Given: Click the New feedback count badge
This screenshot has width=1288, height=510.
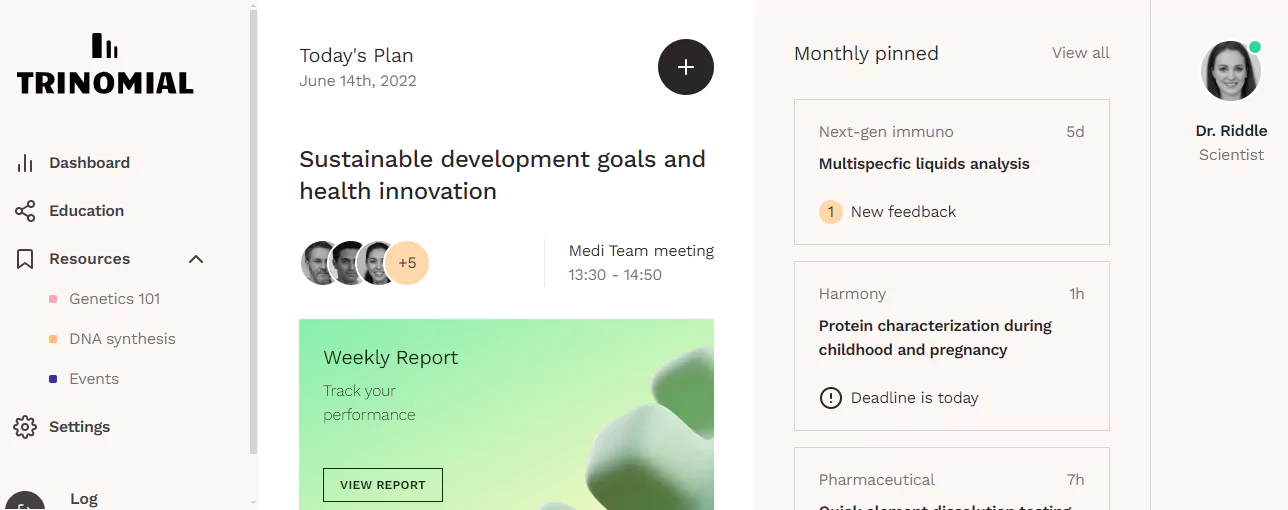Looking at the screenshot, I should click(x=830, y=212).
